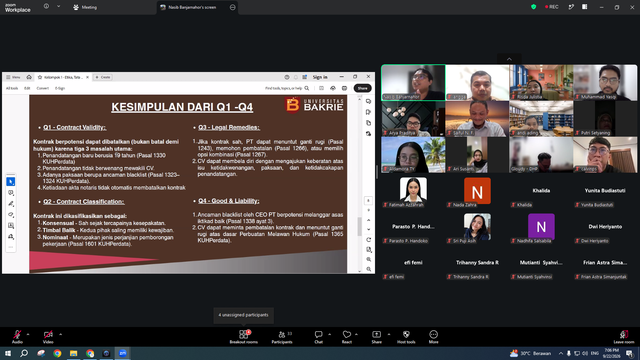
Task: Click the zoom out magnifier icon at the bottom
Action: (369, 269)
